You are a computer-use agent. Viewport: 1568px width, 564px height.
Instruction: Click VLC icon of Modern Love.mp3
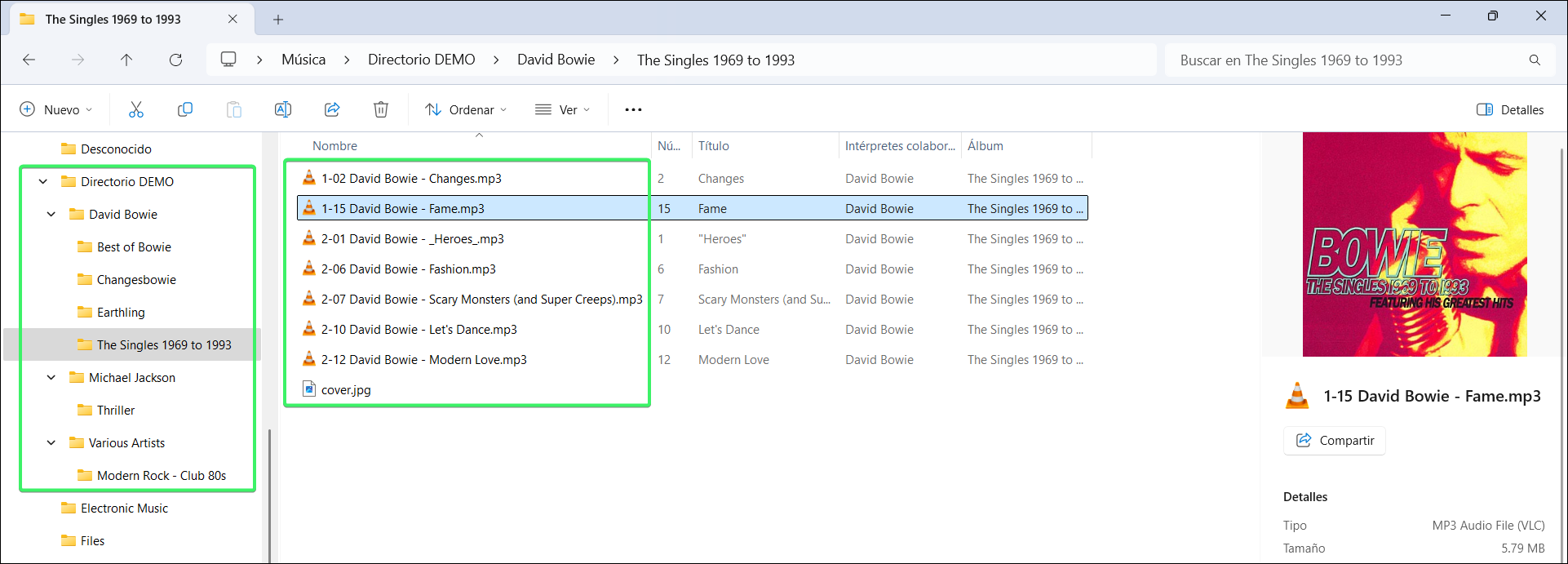(309, 359)
